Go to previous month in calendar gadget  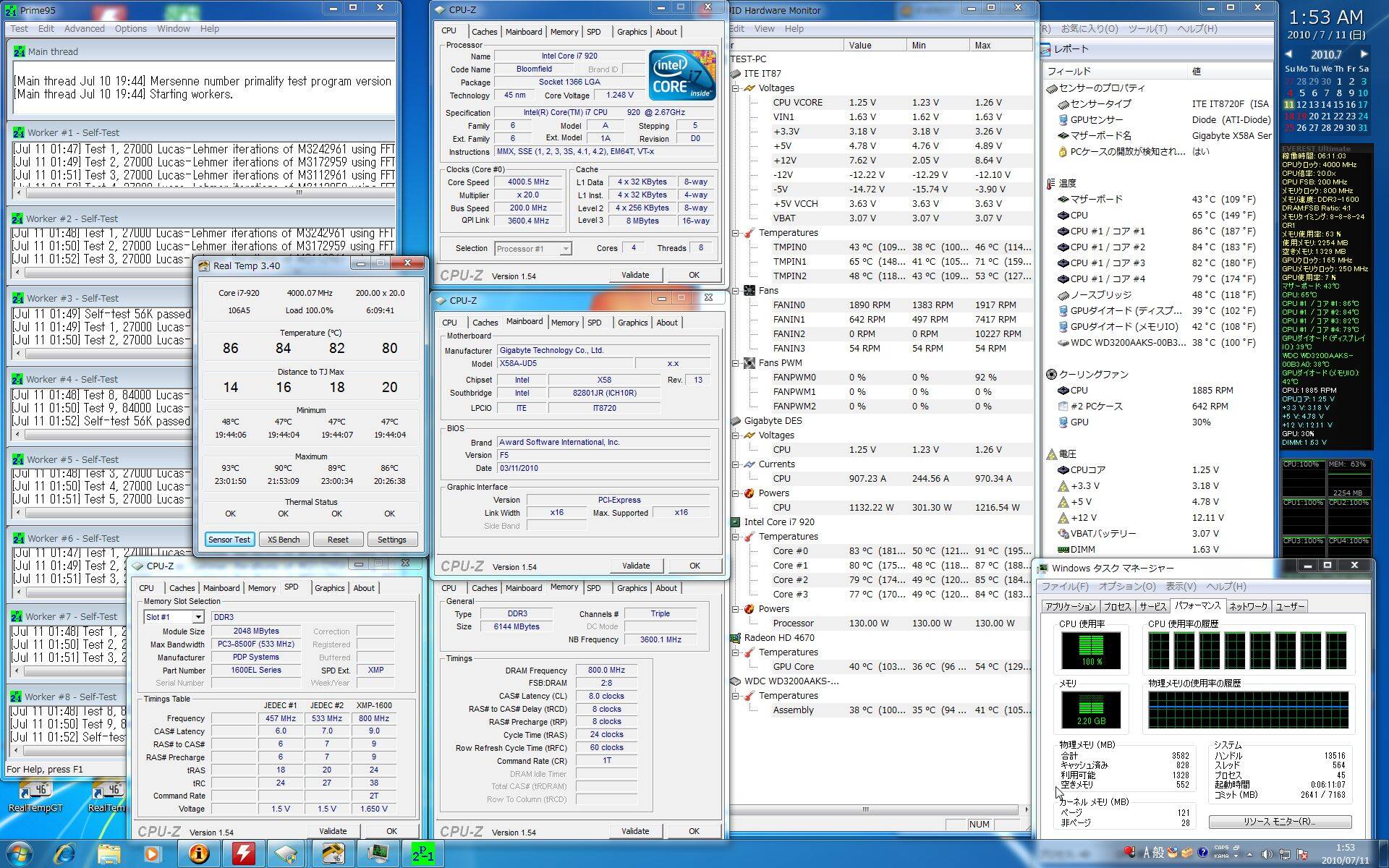tap(1288, 54)
